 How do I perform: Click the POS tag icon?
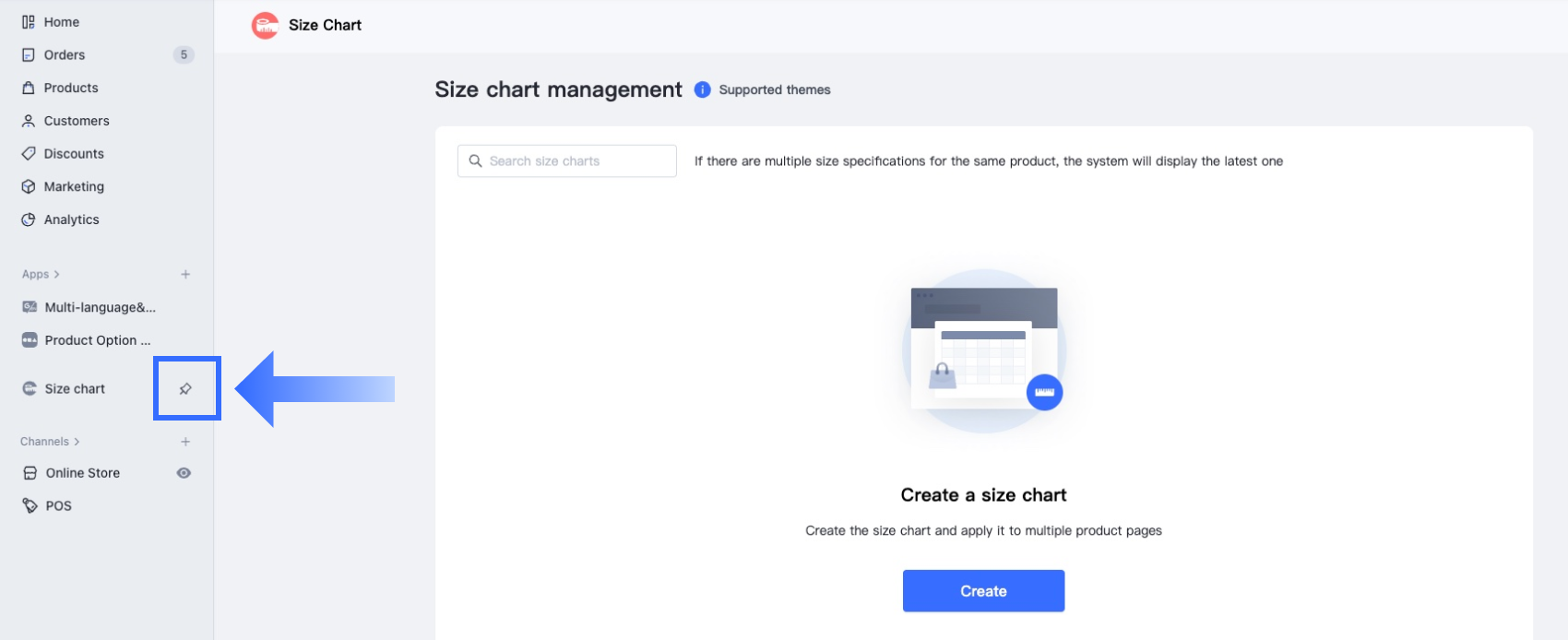[x=30, y=505]
